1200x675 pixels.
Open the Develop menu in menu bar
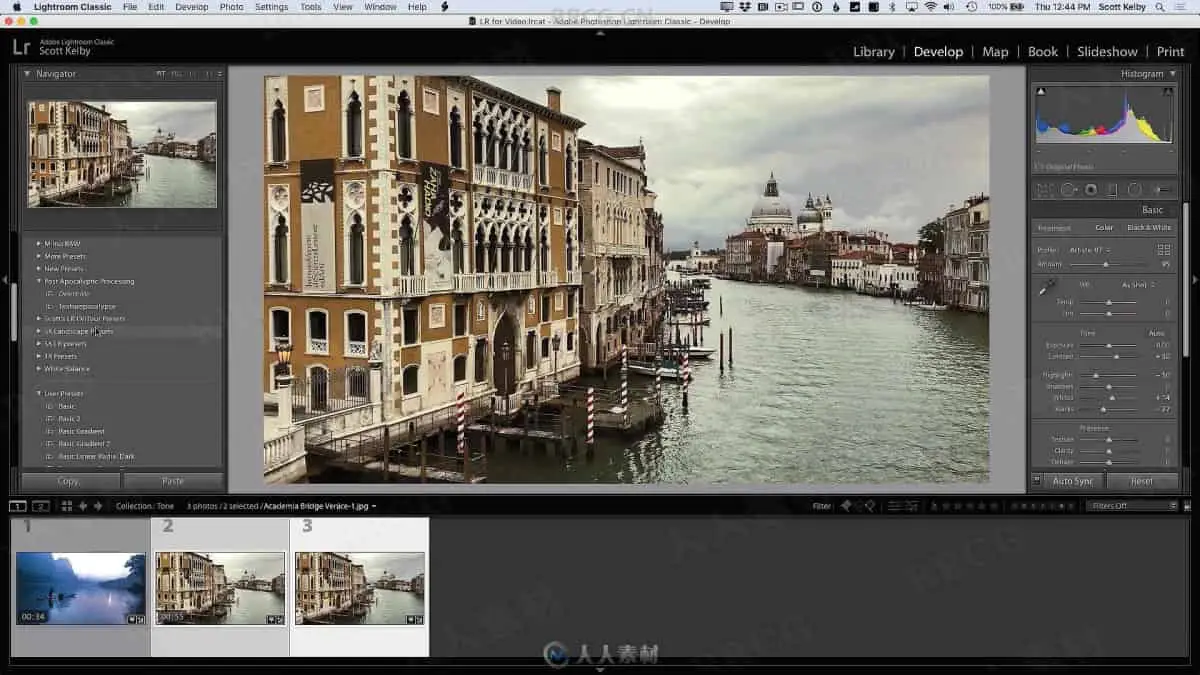coord(191,7)
